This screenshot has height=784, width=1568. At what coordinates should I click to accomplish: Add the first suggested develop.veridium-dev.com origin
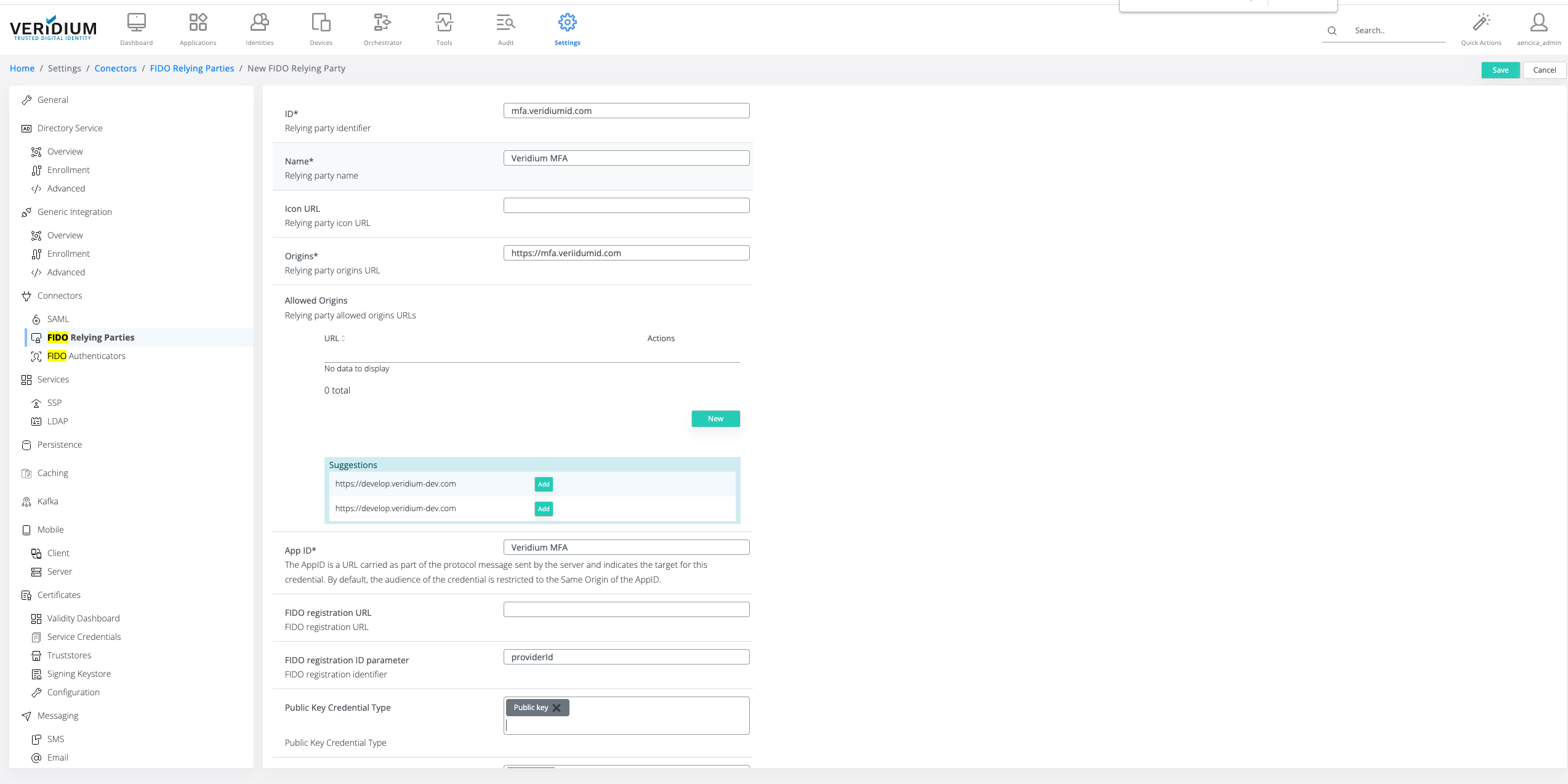(x=543, y=484)
